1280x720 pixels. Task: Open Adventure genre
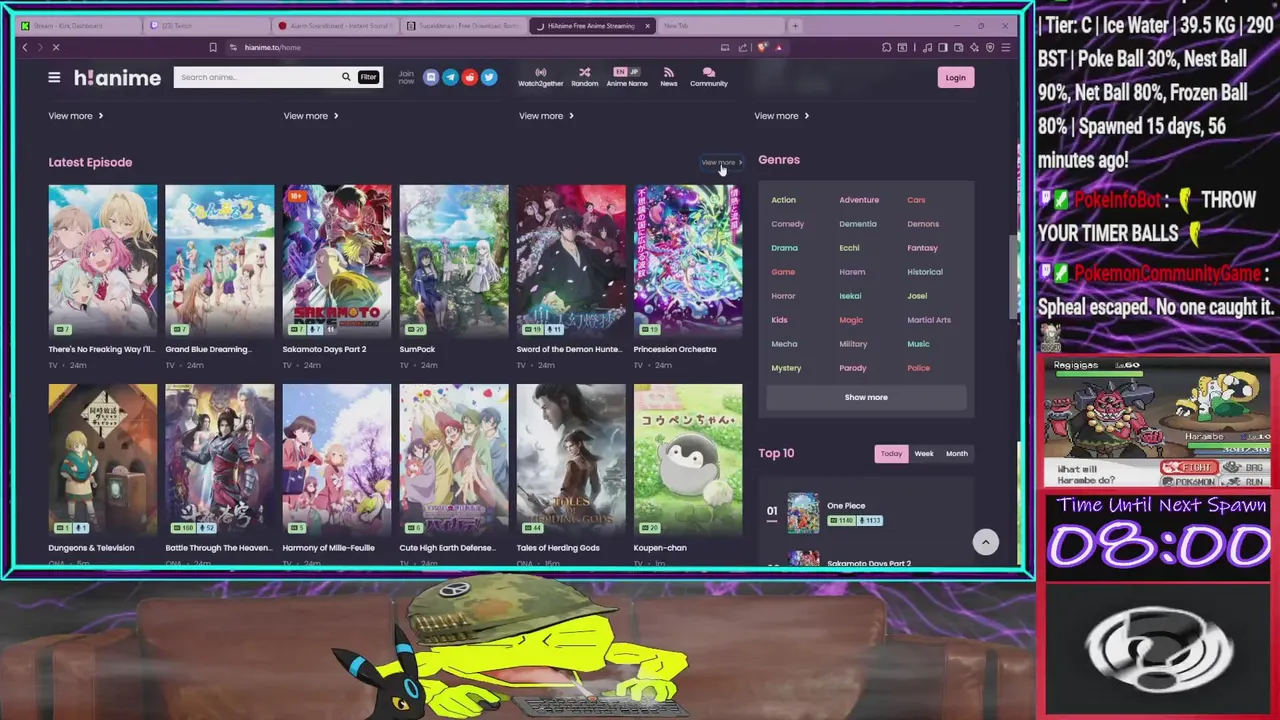(858, 200)
